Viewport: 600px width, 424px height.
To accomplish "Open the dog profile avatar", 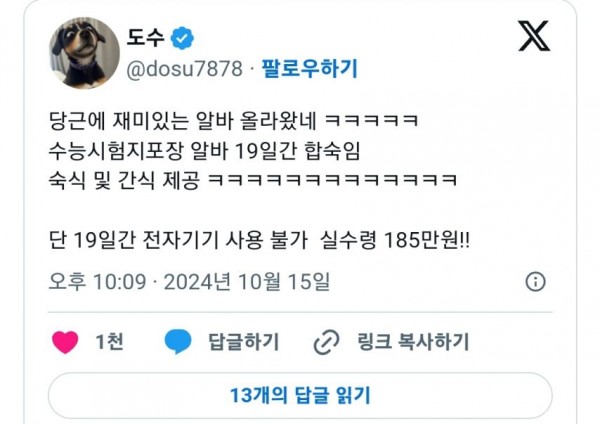I will (84, 53).
